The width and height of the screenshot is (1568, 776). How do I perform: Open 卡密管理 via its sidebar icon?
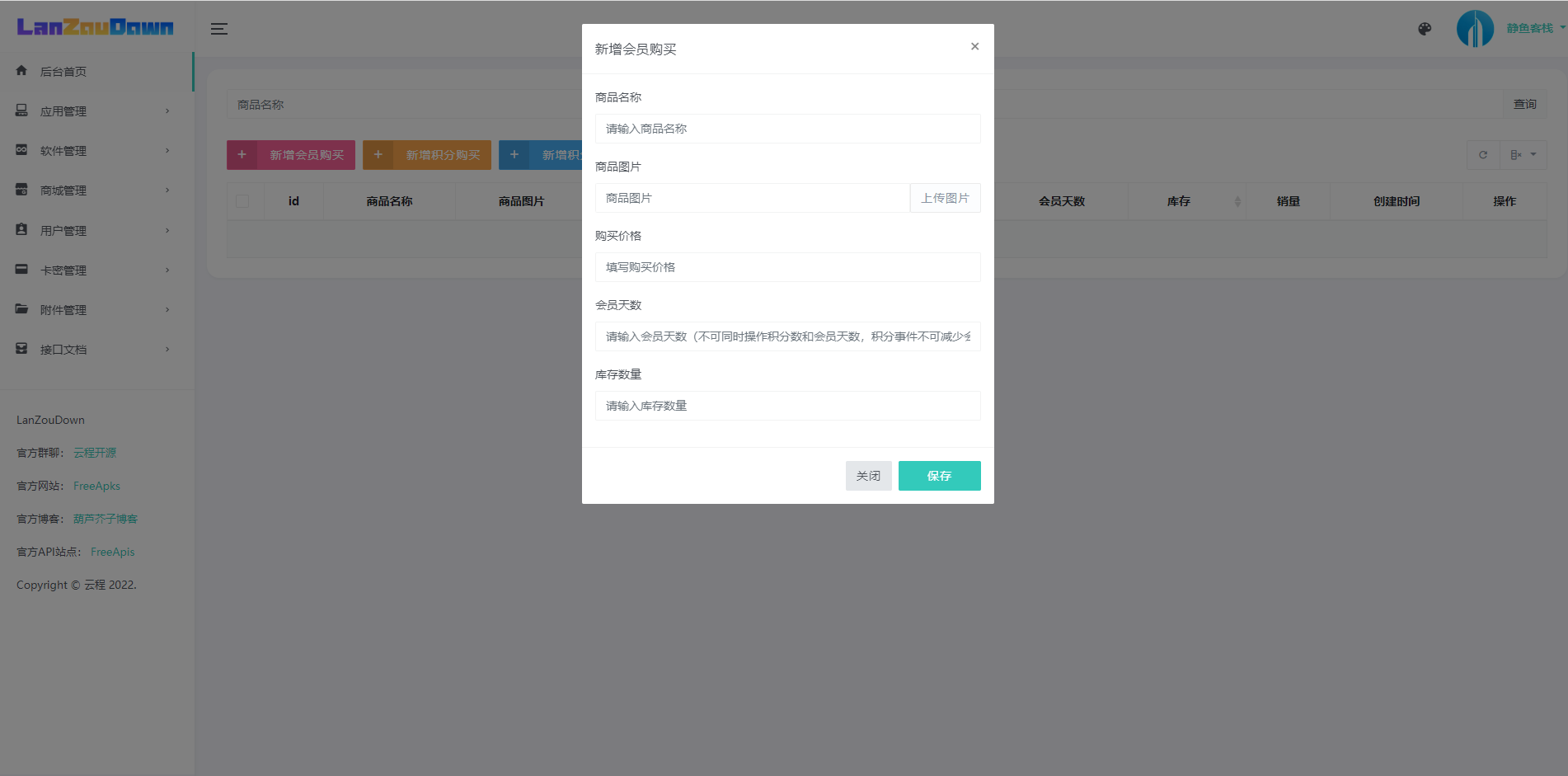pos(21,270)
